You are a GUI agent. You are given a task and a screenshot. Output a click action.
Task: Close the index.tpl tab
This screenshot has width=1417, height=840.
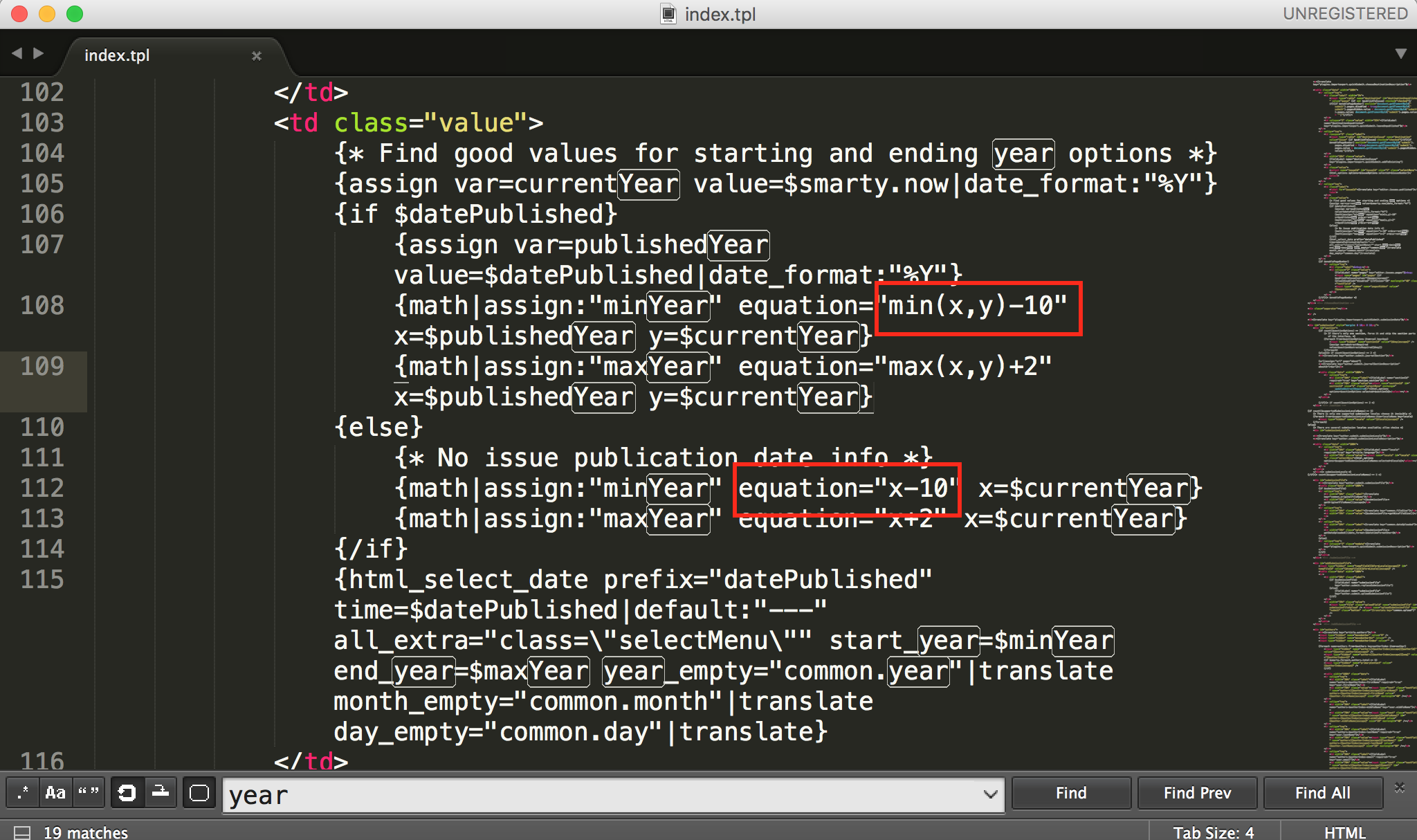pyautogui.click(x=257, y=55)
